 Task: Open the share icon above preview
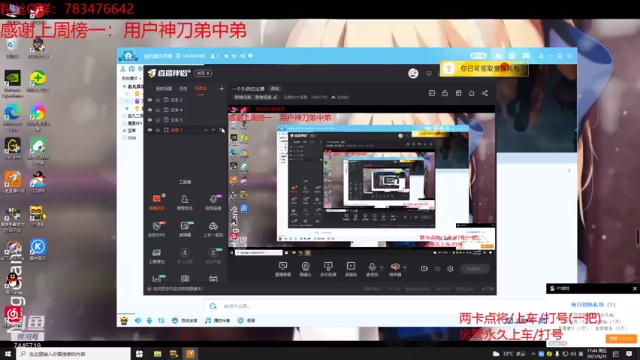(x=485, y=93)
